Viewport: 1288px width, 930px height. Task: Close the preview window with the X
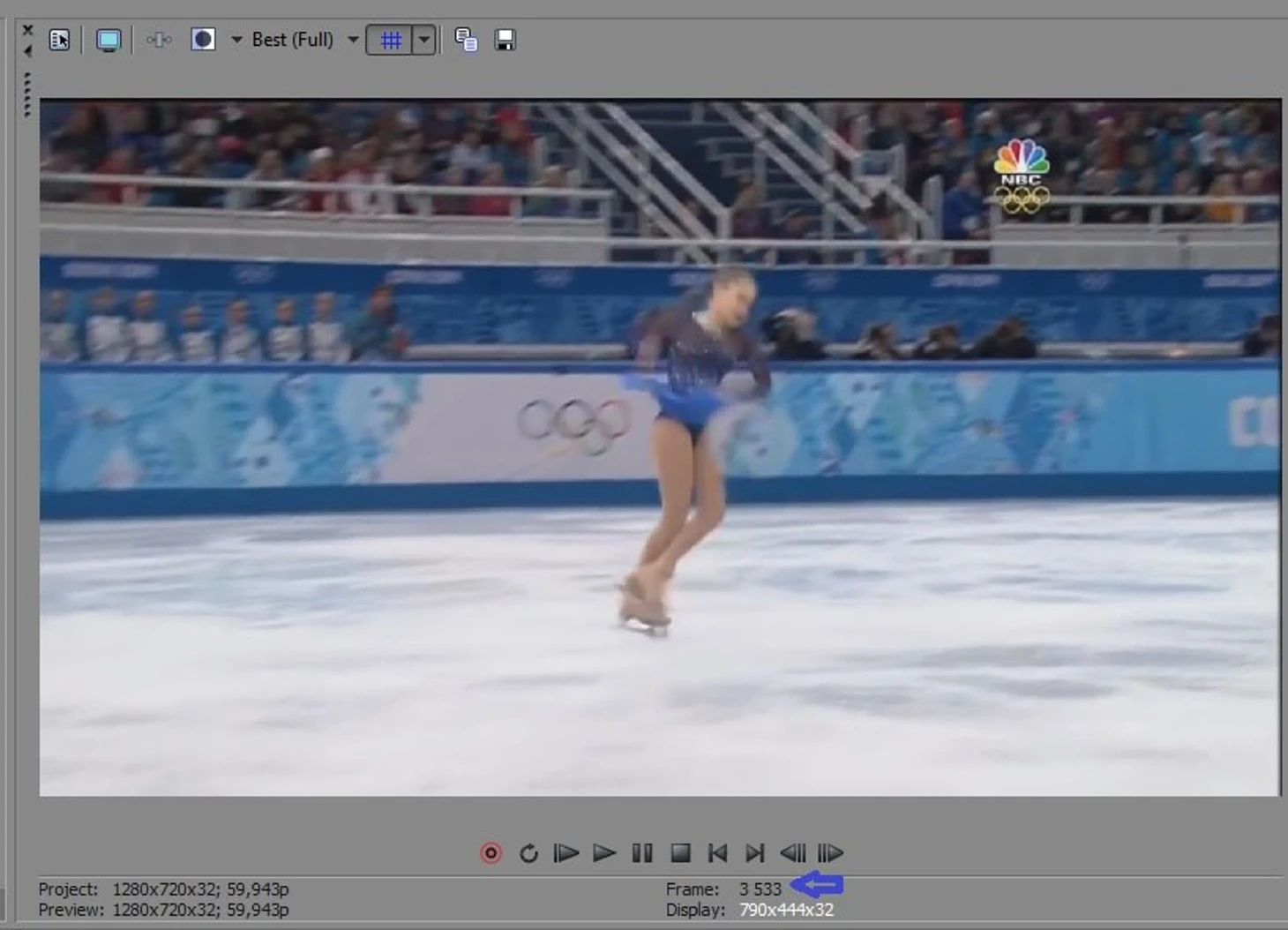coord(27,30)
